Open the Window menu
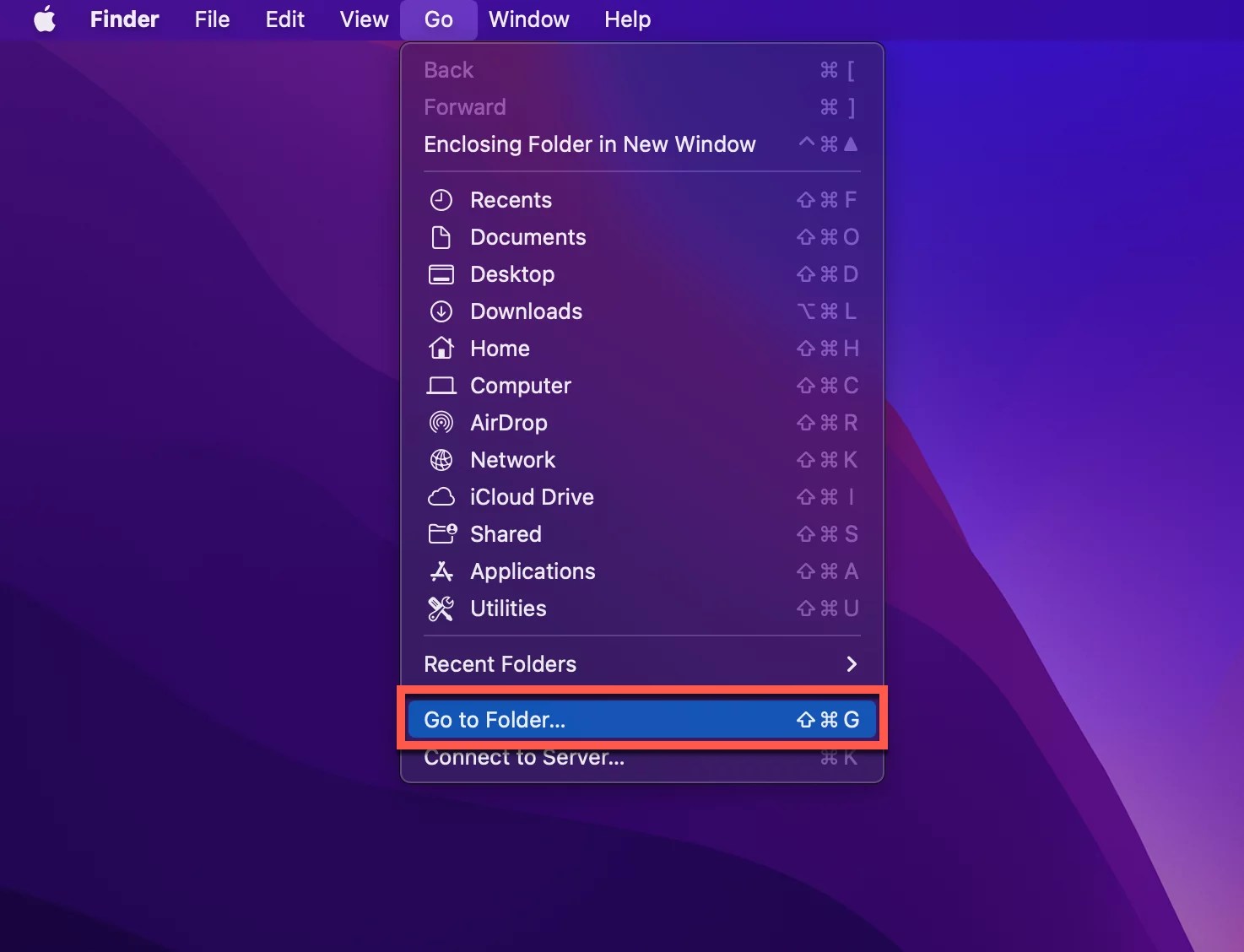 (527, 19)
